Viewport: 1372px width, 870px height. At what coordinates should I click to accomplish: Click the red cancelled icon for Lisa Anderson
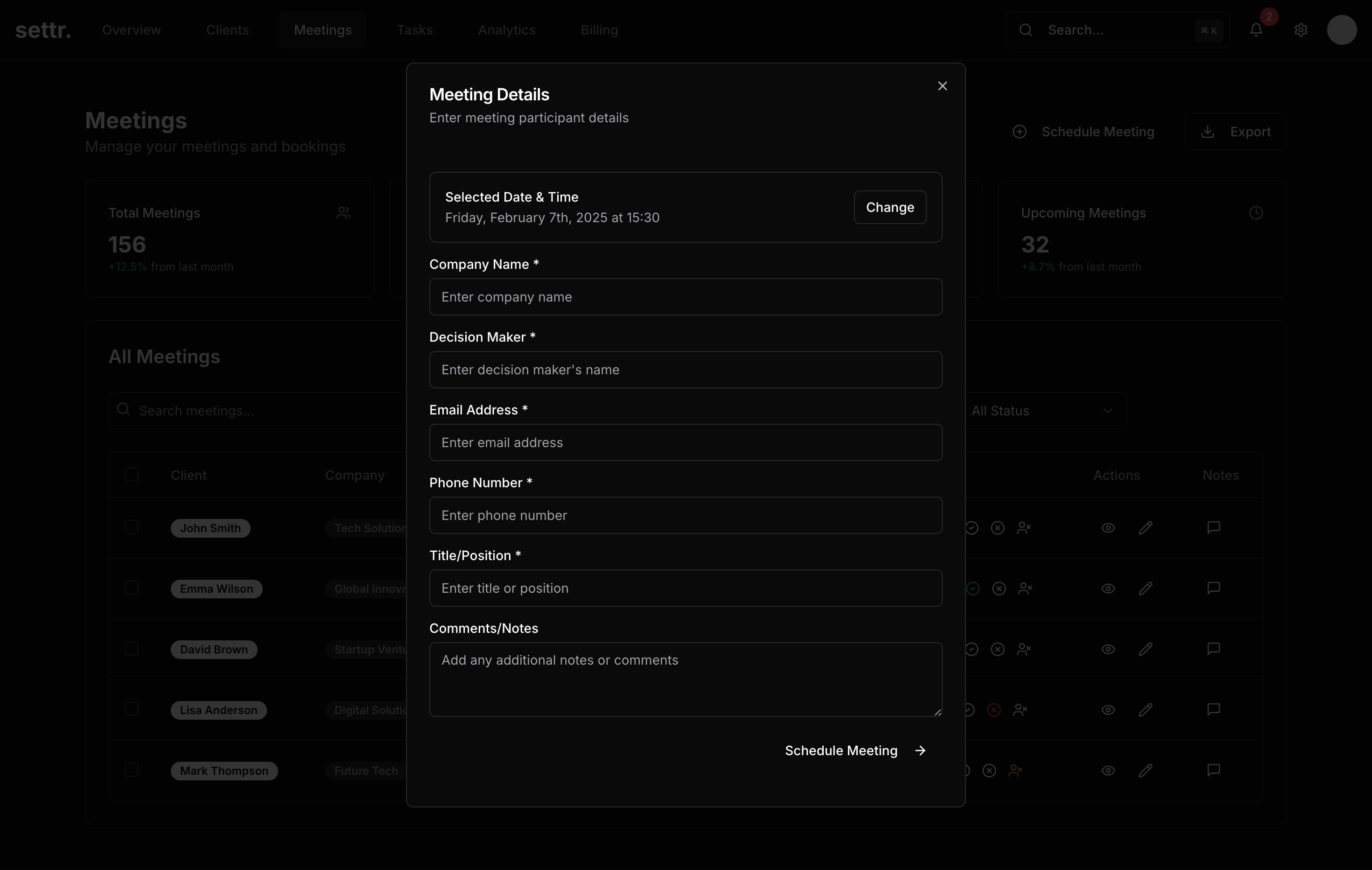coord(994,710)
